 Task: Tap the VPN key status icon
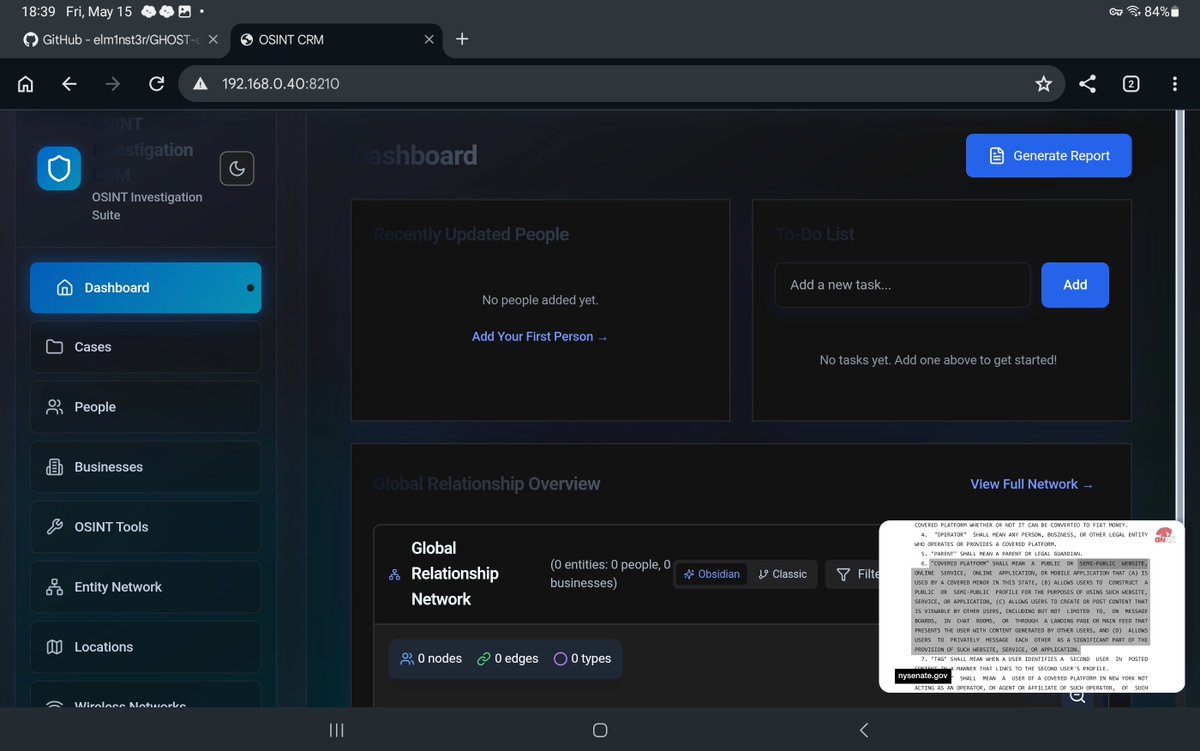point(1115,11)
